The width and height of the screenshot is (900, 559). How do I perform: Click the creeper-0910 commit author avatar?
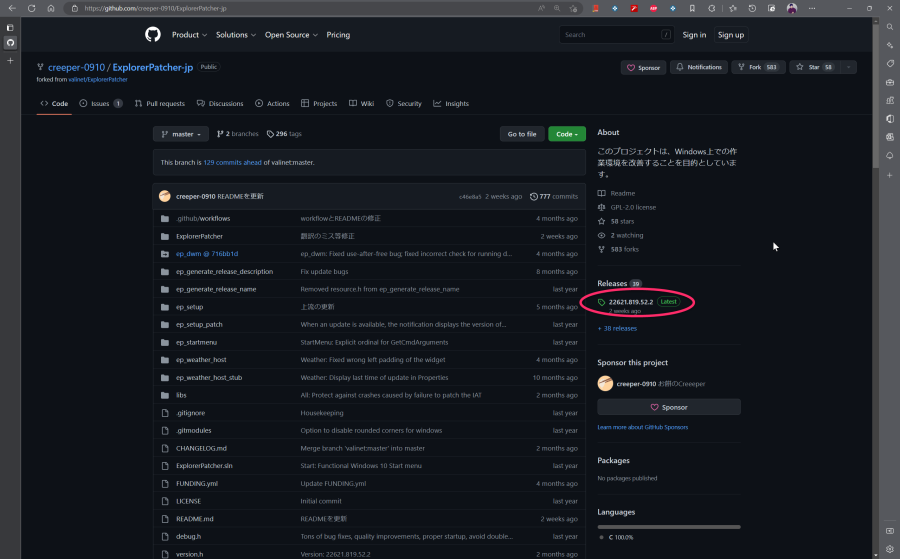(x=165, y=196)
